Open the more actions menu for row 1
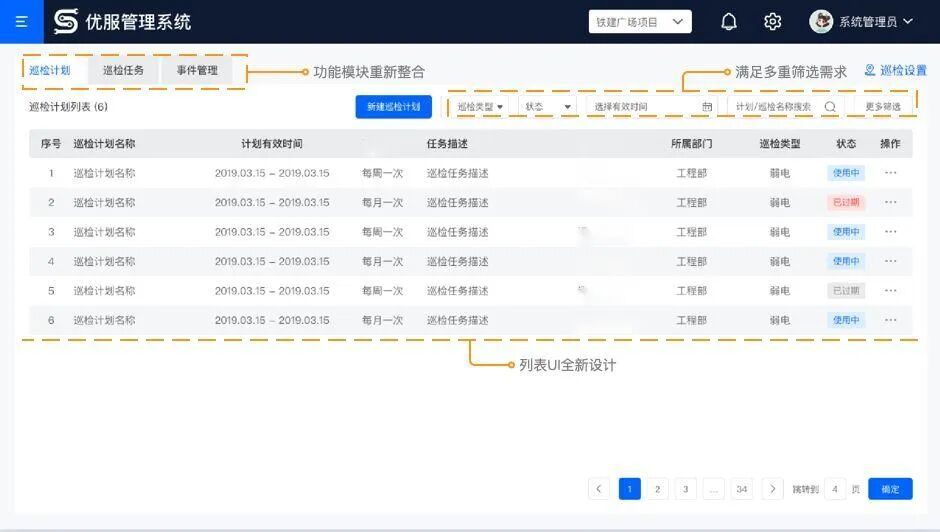The height and width of the screenshot is (532, 940). [890, 173]
